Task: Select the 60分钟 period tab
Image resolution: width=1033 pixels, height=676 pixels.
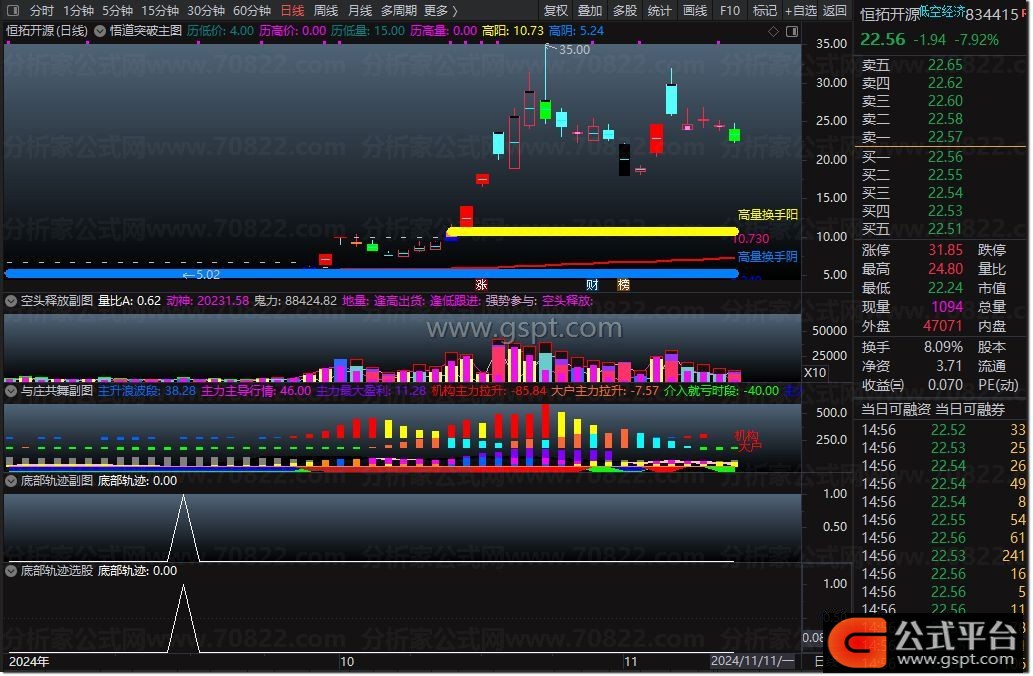Action: coord(252,11)
